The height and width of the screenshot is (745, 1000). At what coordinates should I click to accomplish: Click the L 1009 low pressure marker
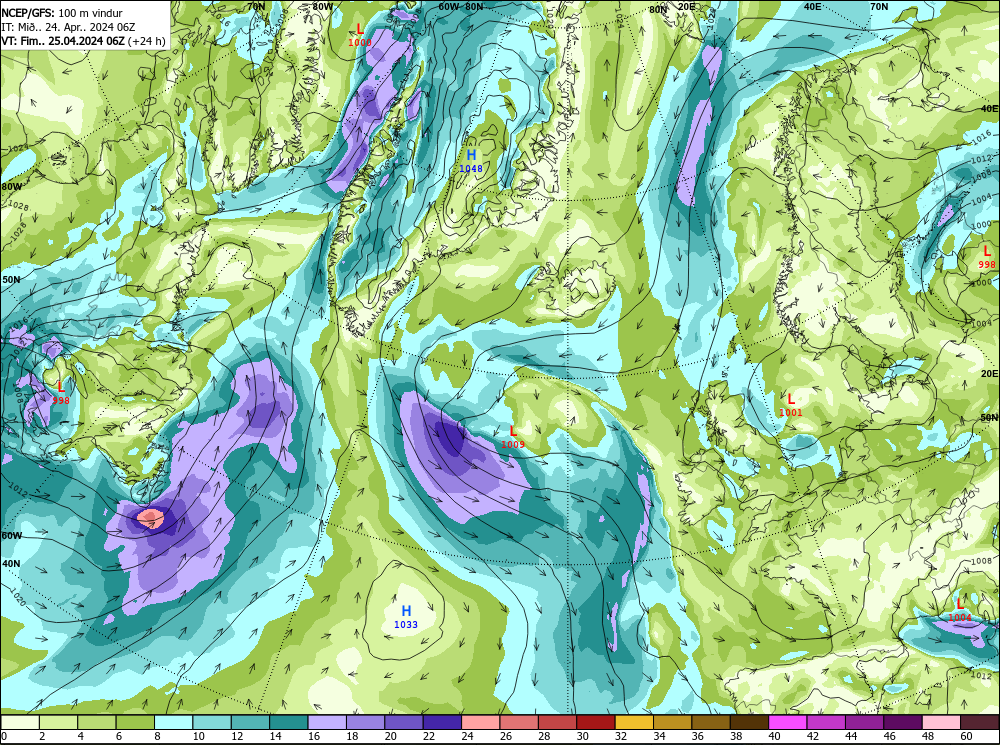[x=513, y=437]
